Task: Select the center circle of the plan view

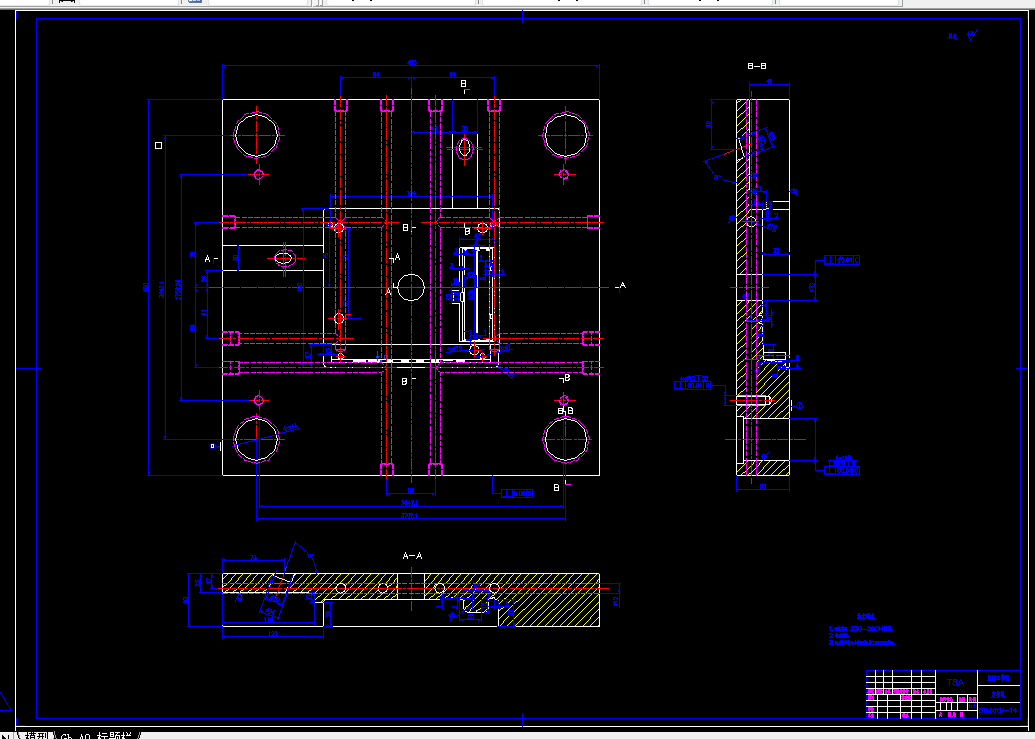Action: [x=411, y=288]
